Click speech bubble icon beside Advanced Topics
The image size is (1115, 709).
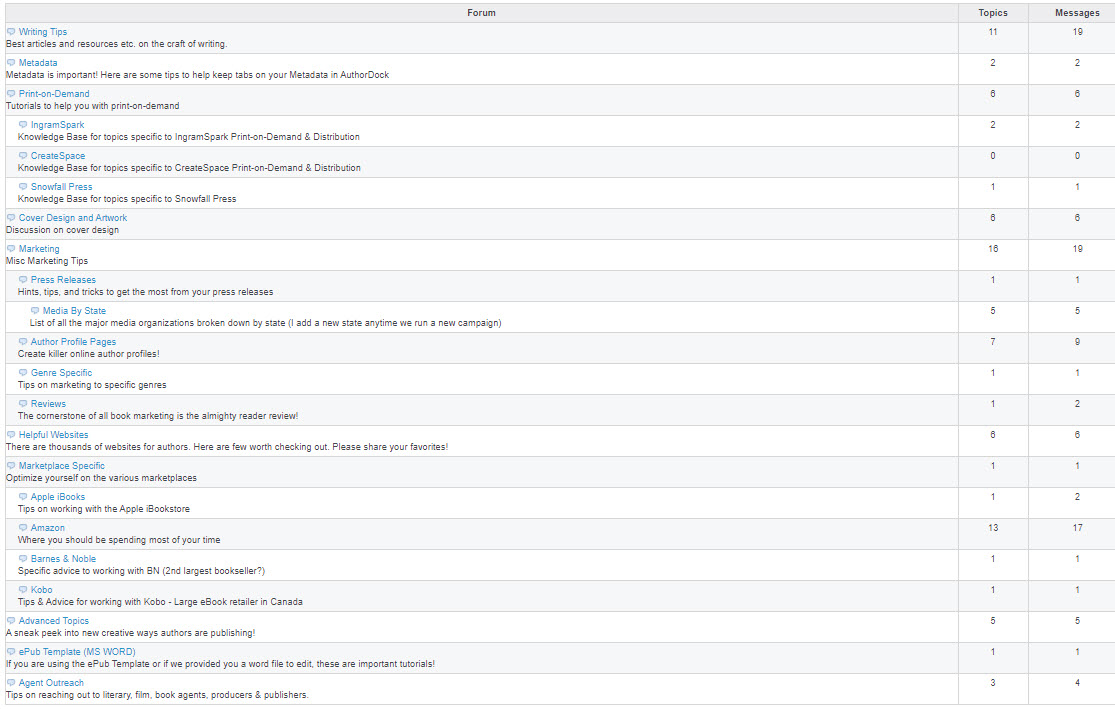coord(11,621)
